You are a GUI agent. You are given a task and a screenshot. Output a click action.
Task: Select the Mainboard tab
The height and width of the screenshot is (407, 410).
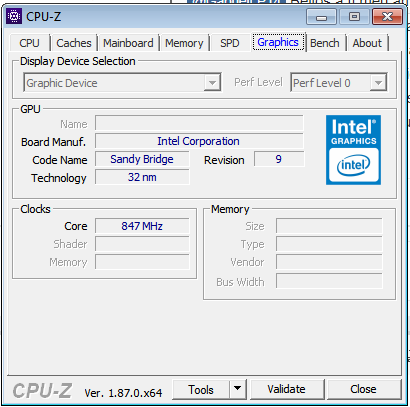[128, 43]
